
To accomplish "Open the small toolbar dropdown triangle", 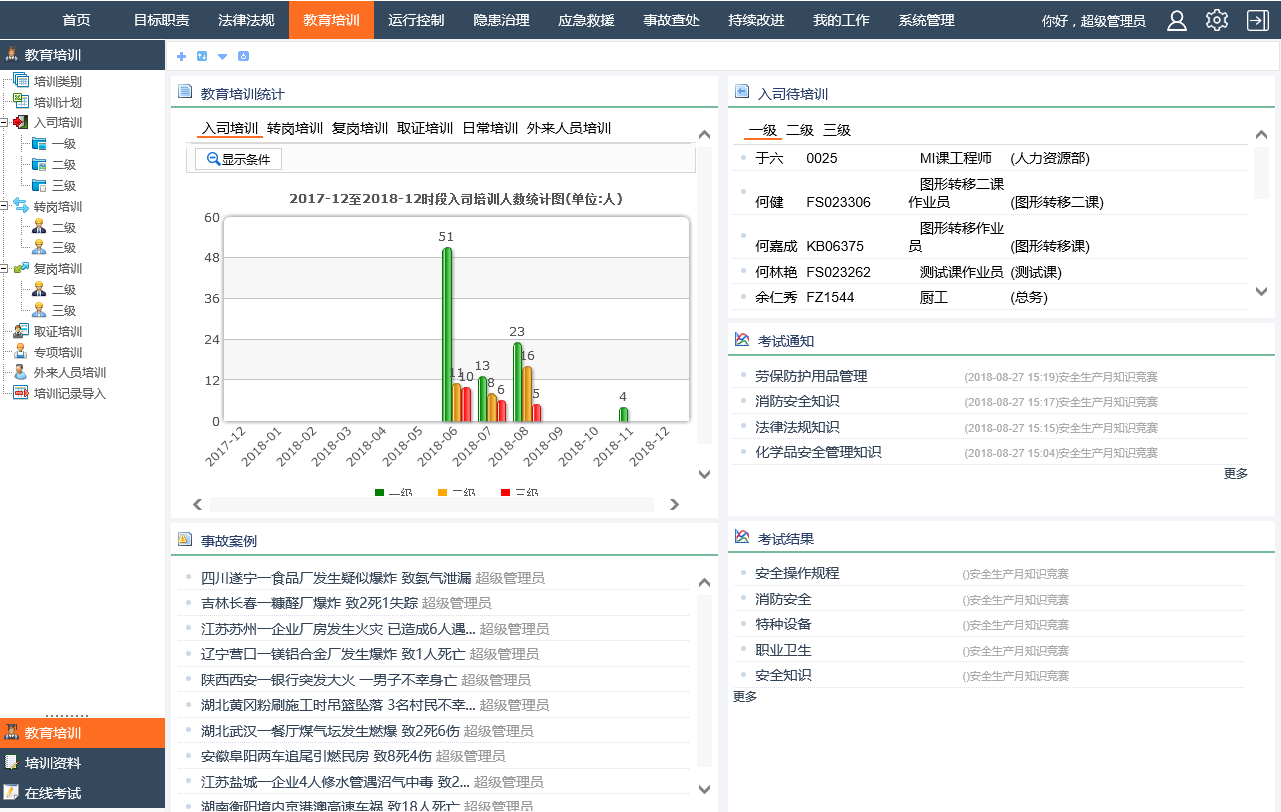I will click(x=222, y=57).
